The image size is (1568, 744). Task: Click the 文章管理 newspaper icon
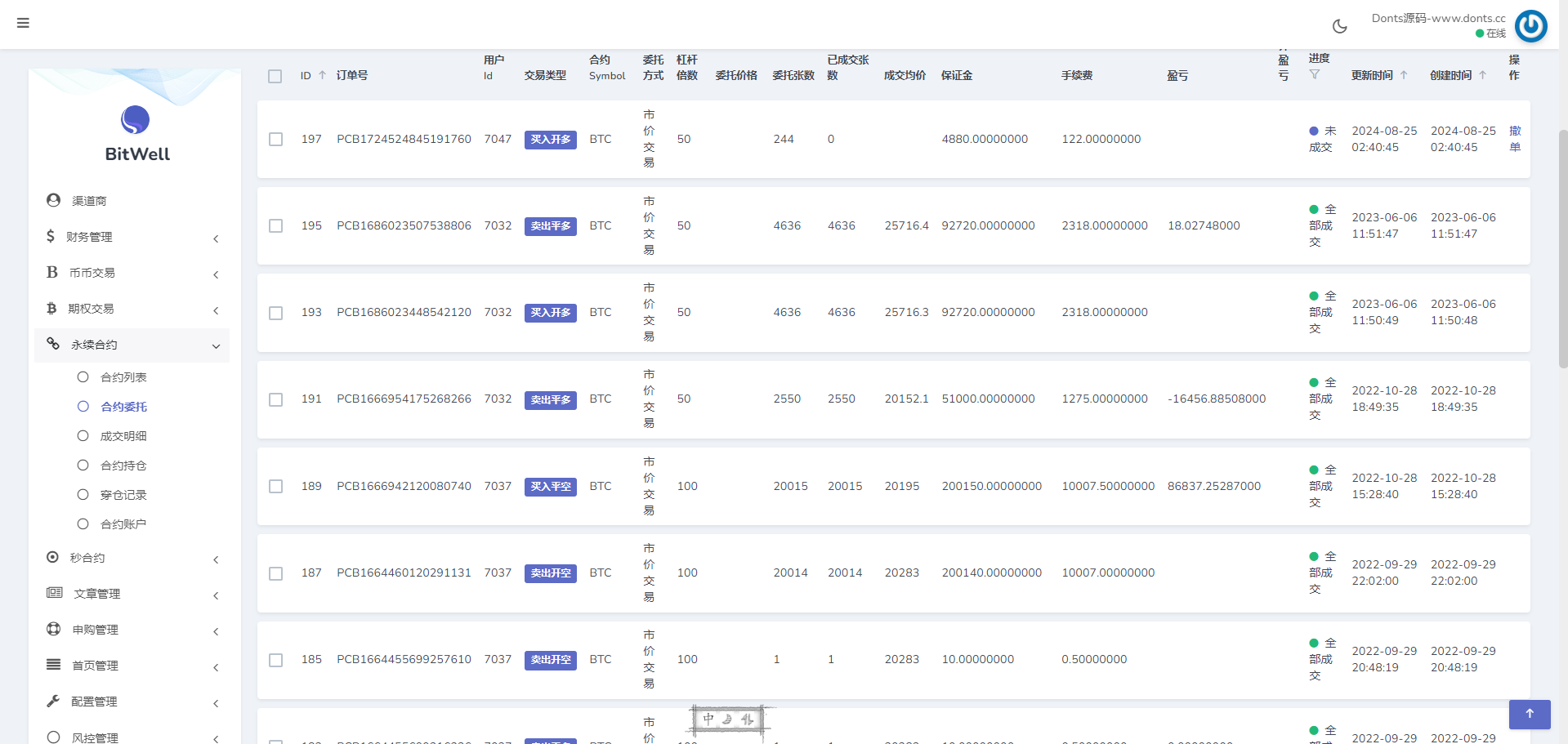click(55, 593)
